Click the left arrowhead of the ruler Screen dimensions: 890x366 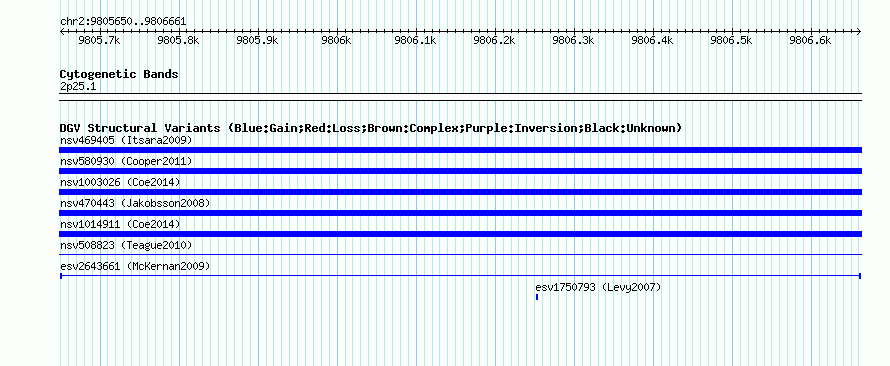[62, 31]
